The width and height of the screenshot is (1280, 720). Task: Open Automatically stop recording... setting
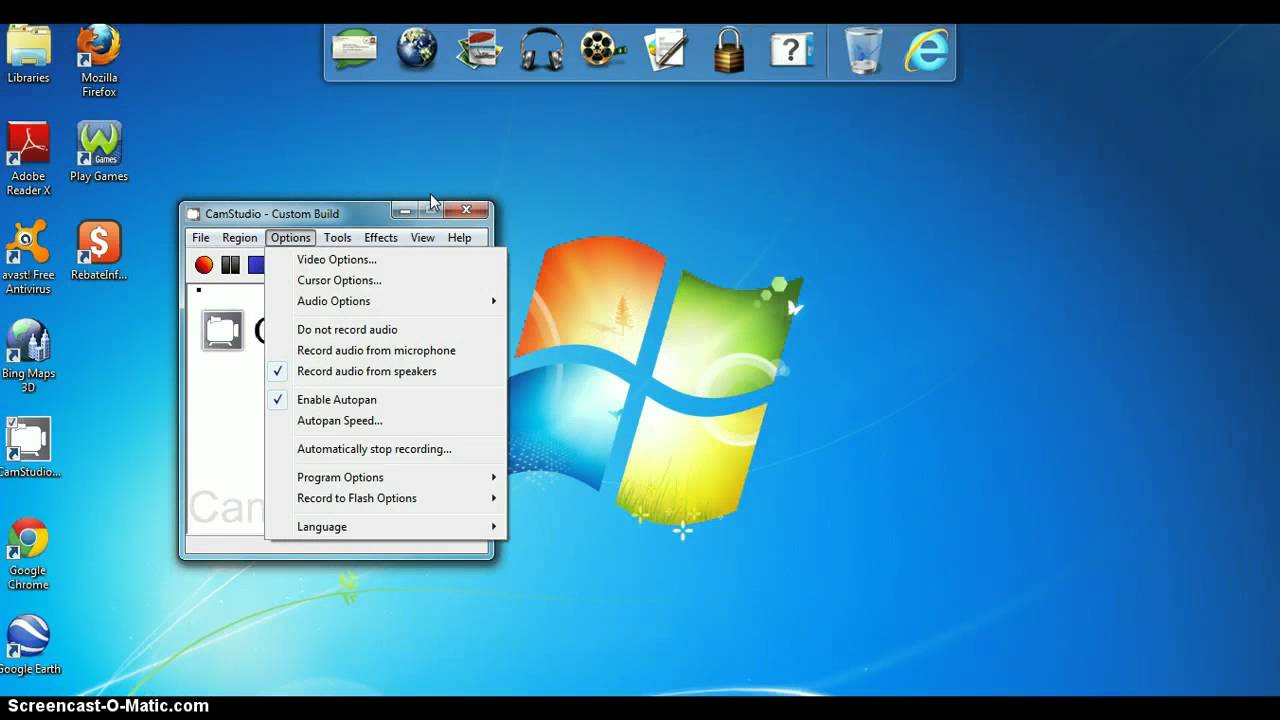point(386,449)
